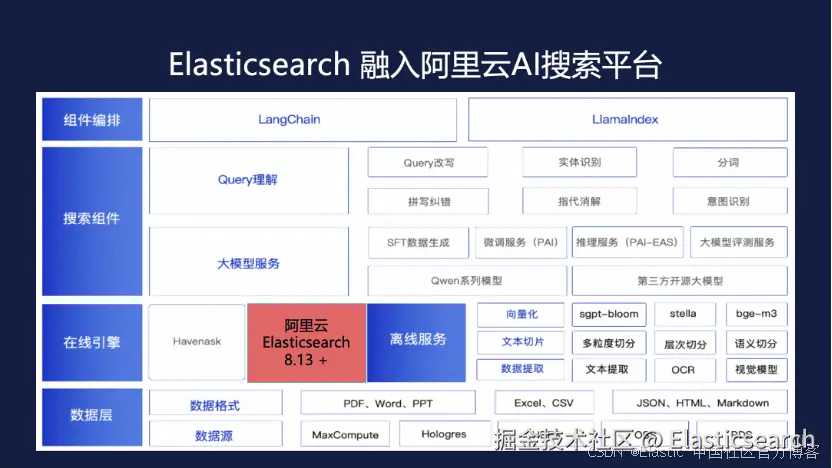Viewport: 832px width, 468px height.
Task: Click the LangChain box
Action: coord(302,120)
